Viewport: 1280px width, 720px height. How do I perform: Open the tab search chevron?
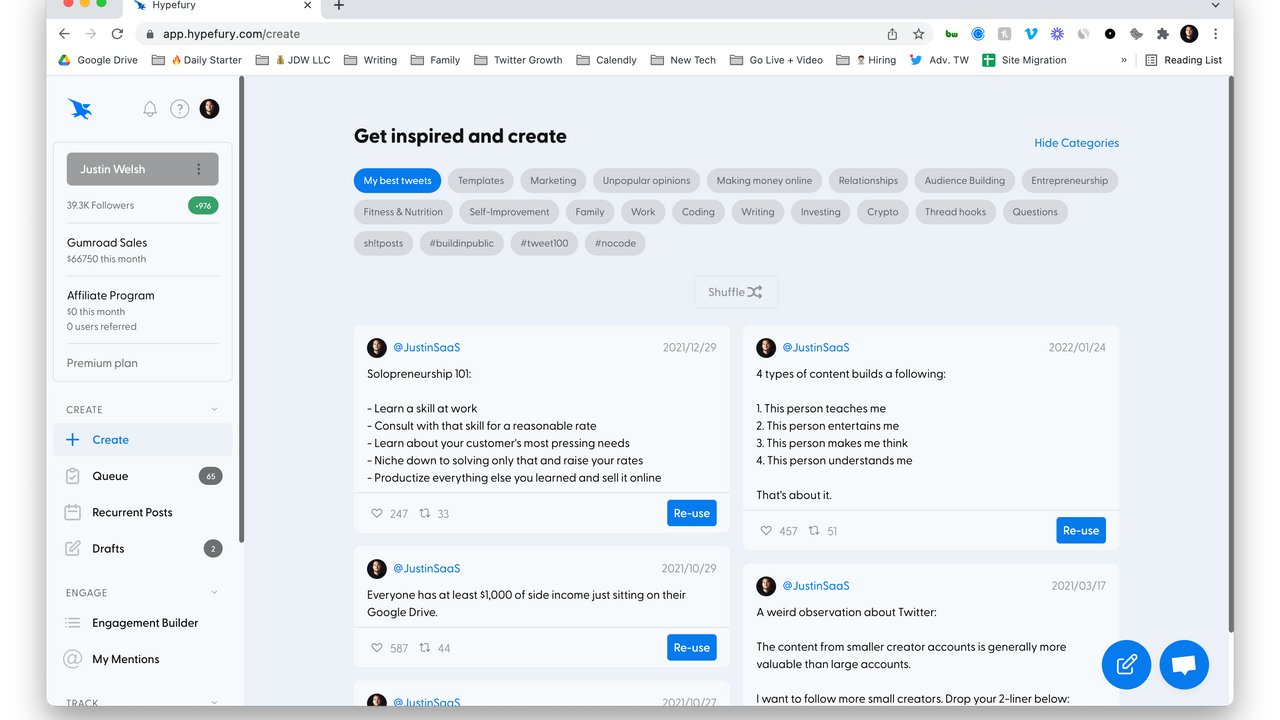click(x=1215, y=6)
